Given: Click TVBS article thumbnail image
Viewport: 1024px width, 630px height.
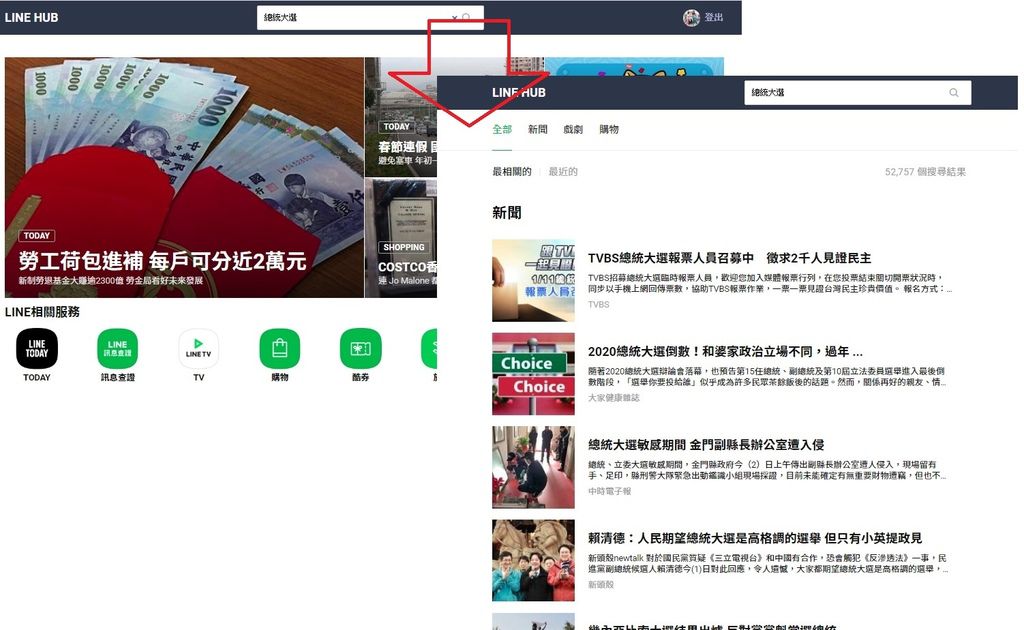Looking at the screenshot, I should 534,280.
